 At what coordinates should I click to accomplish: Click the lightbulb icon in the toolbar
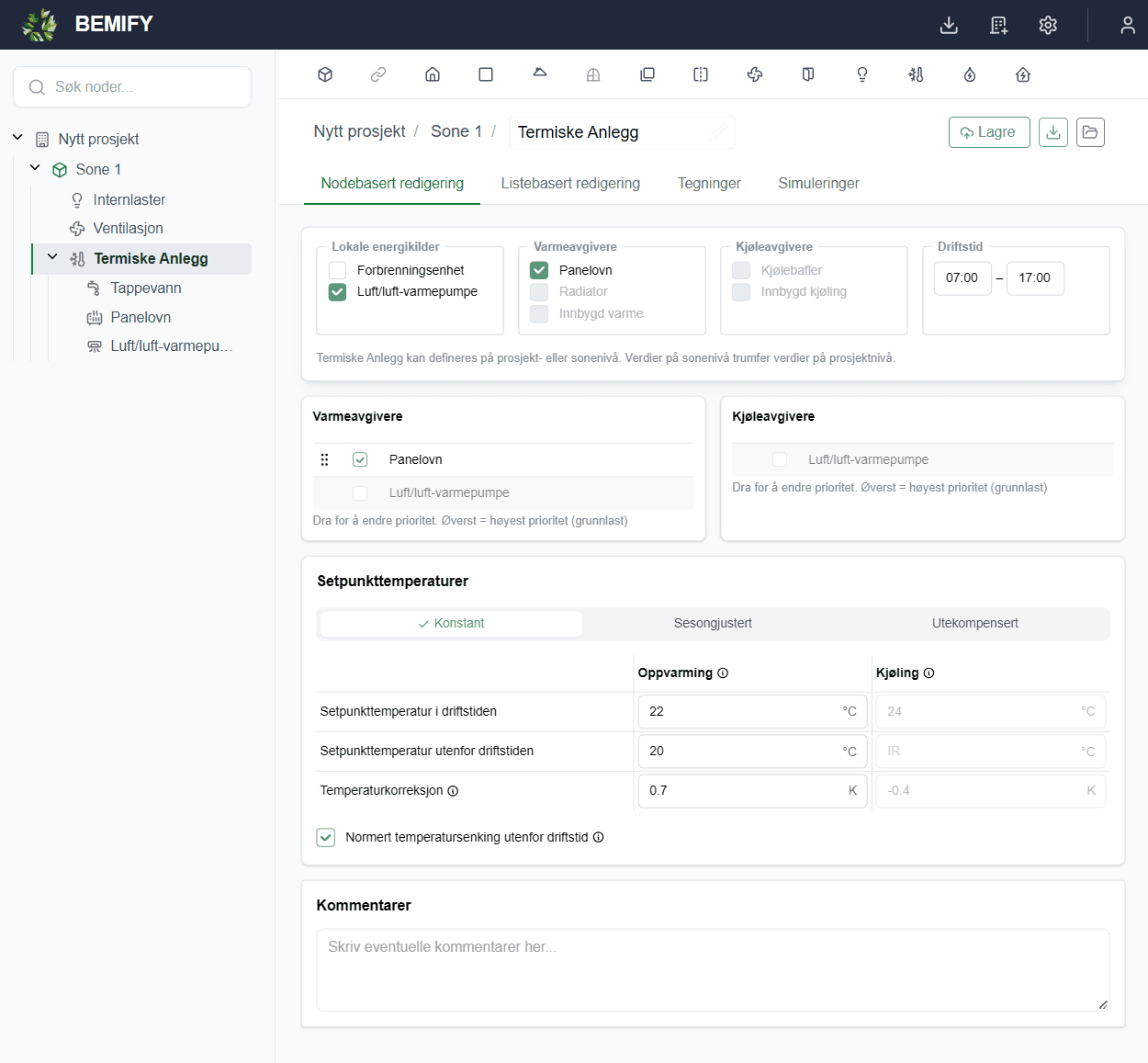(862, 74)
